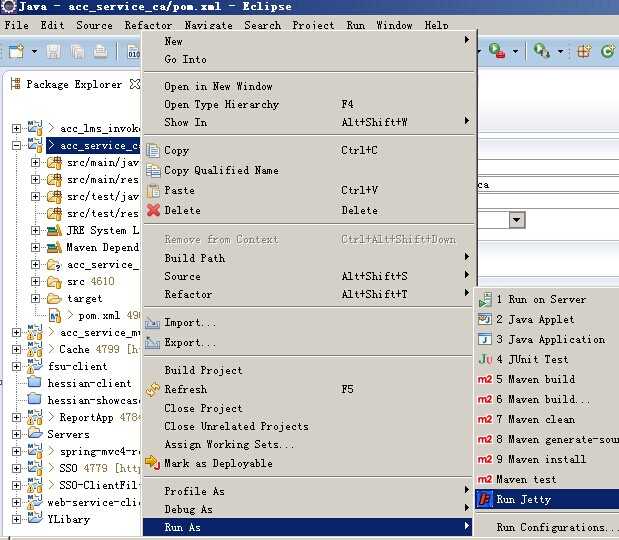Image resolution: width=619 pixels, height=540 pixels.
Task: Click the JUnit Test icon
Action: point(485,359)
